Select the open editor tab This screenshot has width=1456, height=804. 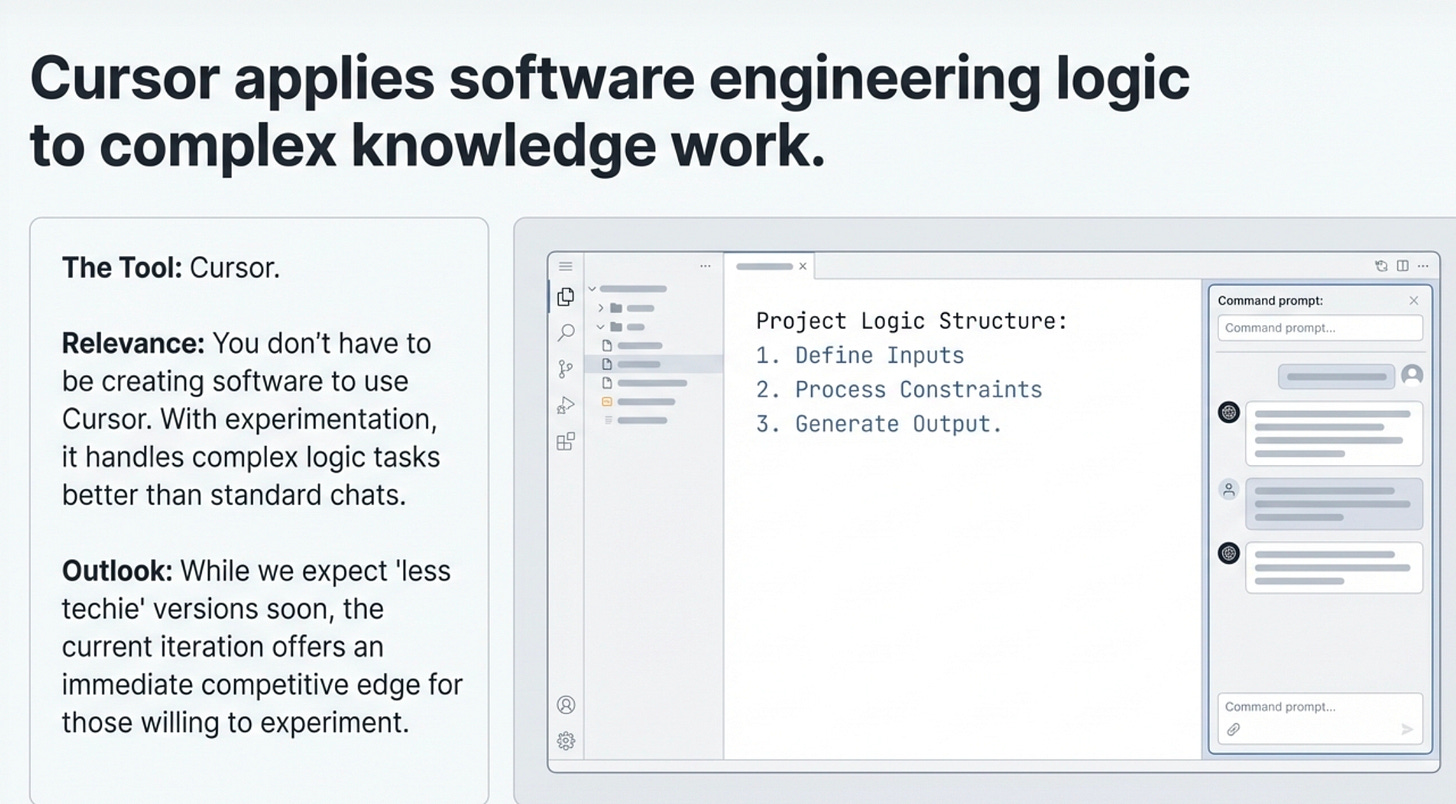click(x=771, y=266)
